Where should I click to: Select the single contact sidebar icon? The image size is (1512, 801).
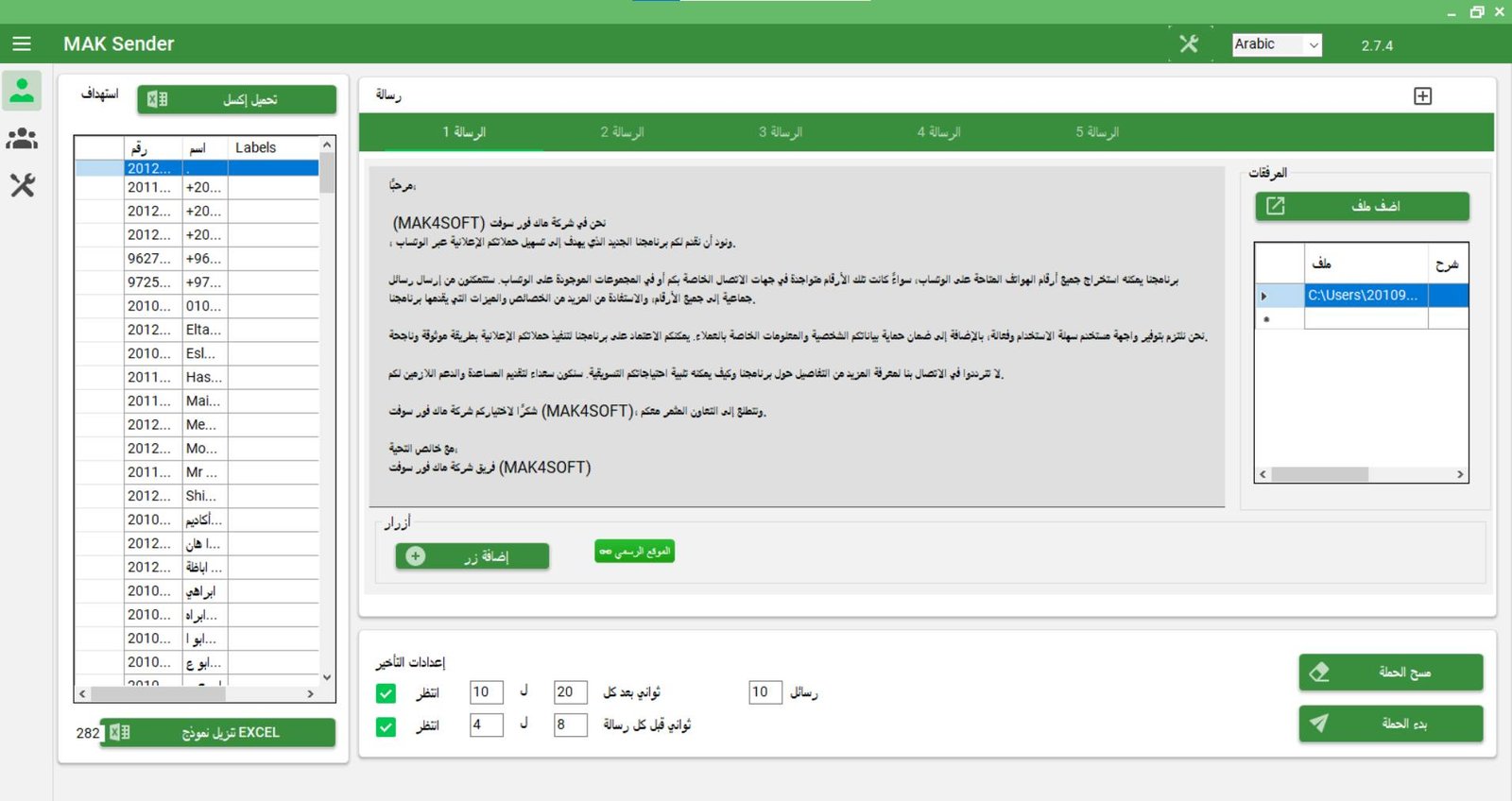click(x=22, y=92)
